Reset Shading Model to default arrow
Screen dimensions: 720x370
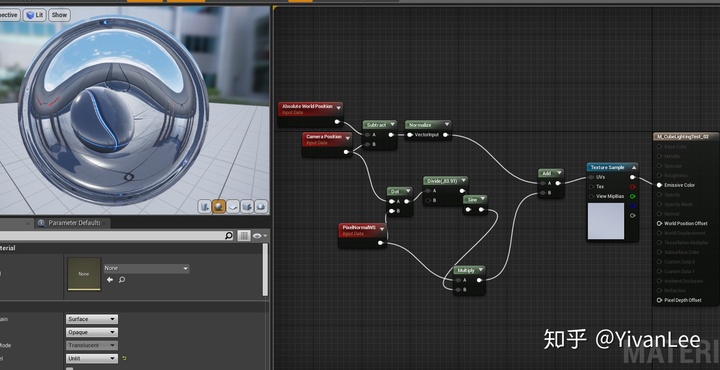(x=124, y=359)
